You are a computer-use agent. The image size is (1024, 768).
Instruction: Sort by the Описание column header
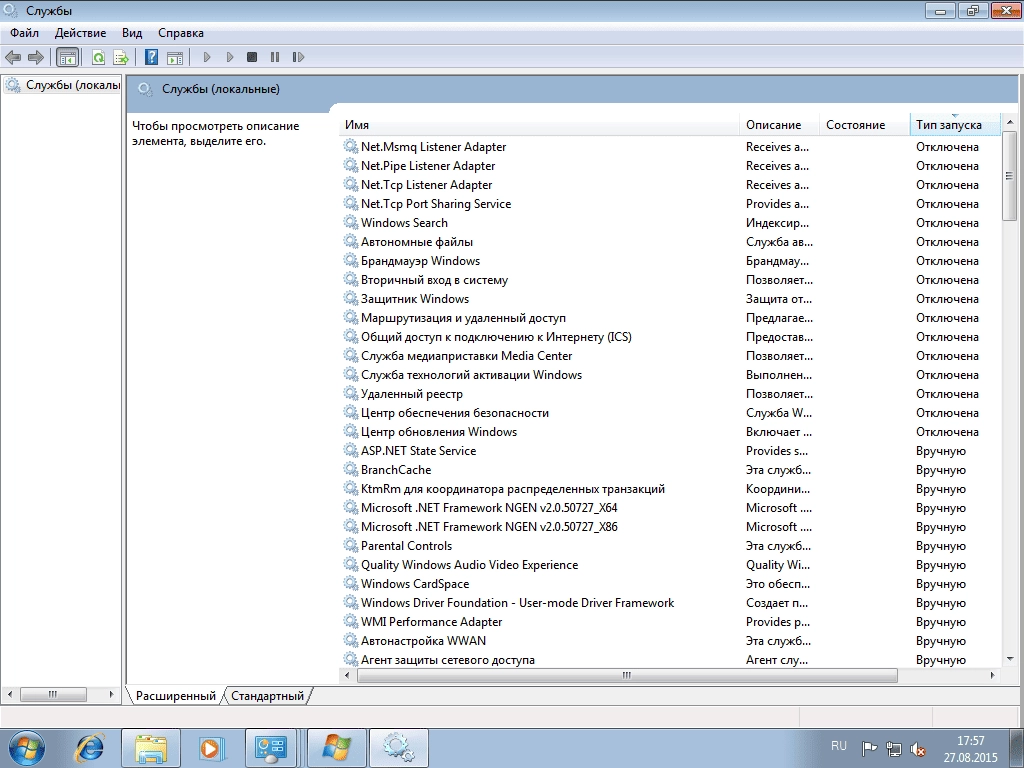point(780,125)
